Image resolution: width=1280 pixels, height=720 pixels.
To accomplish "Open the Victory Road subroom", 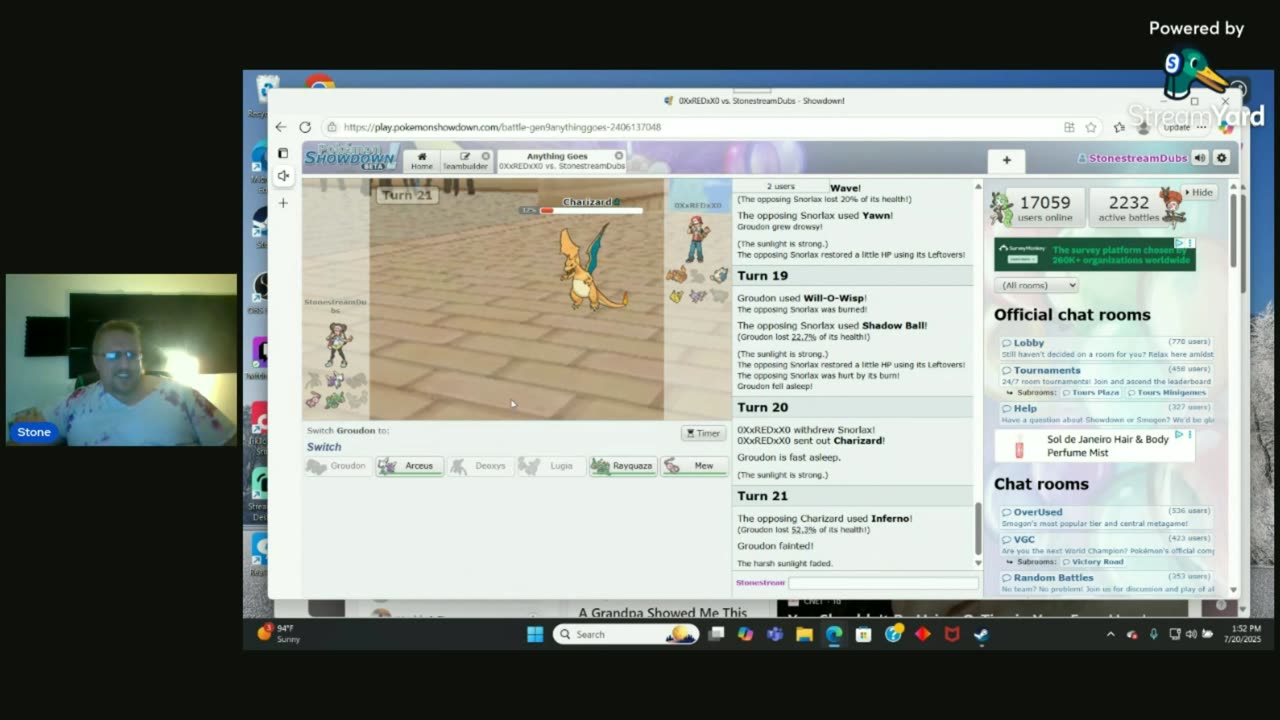I will point(1094,562).
